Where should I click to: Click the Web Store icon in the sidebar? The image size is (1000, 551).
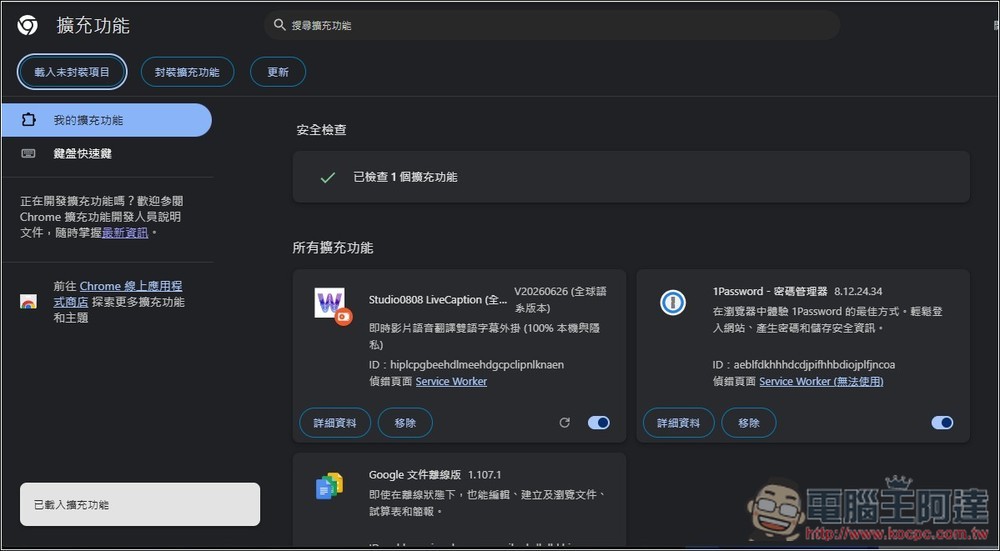(28, 302)
